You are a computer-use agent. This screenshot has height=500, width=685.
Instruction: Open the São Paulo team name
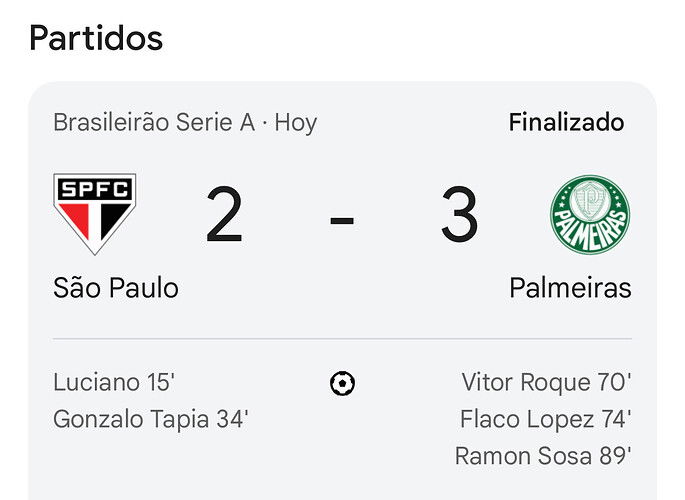click(116, 288)
